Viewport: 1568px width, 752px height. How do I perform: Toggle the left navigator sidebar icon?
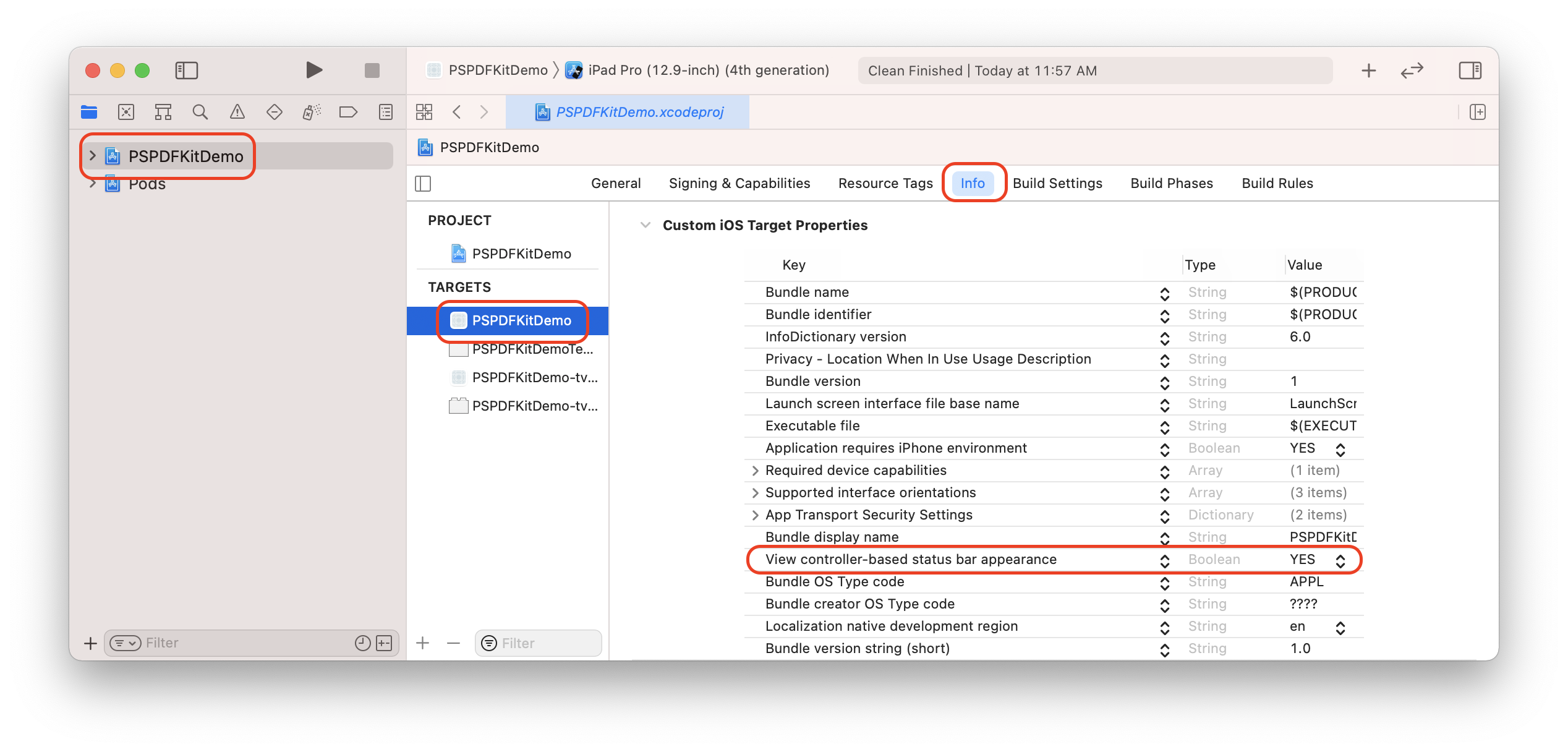point(186,70)
